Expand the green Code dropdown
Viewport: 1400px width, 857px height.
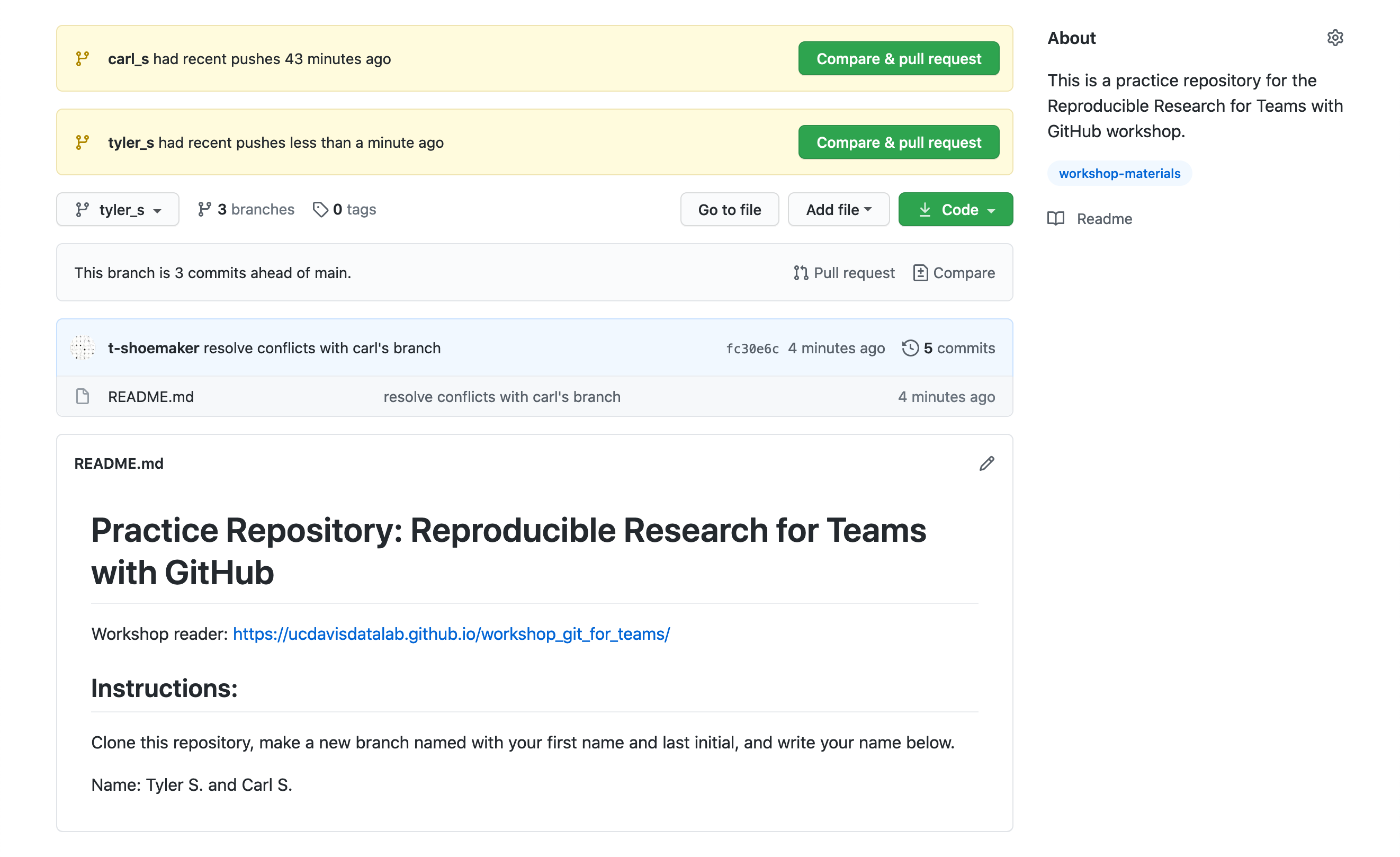pyautogui.click(x=956, y=210)
